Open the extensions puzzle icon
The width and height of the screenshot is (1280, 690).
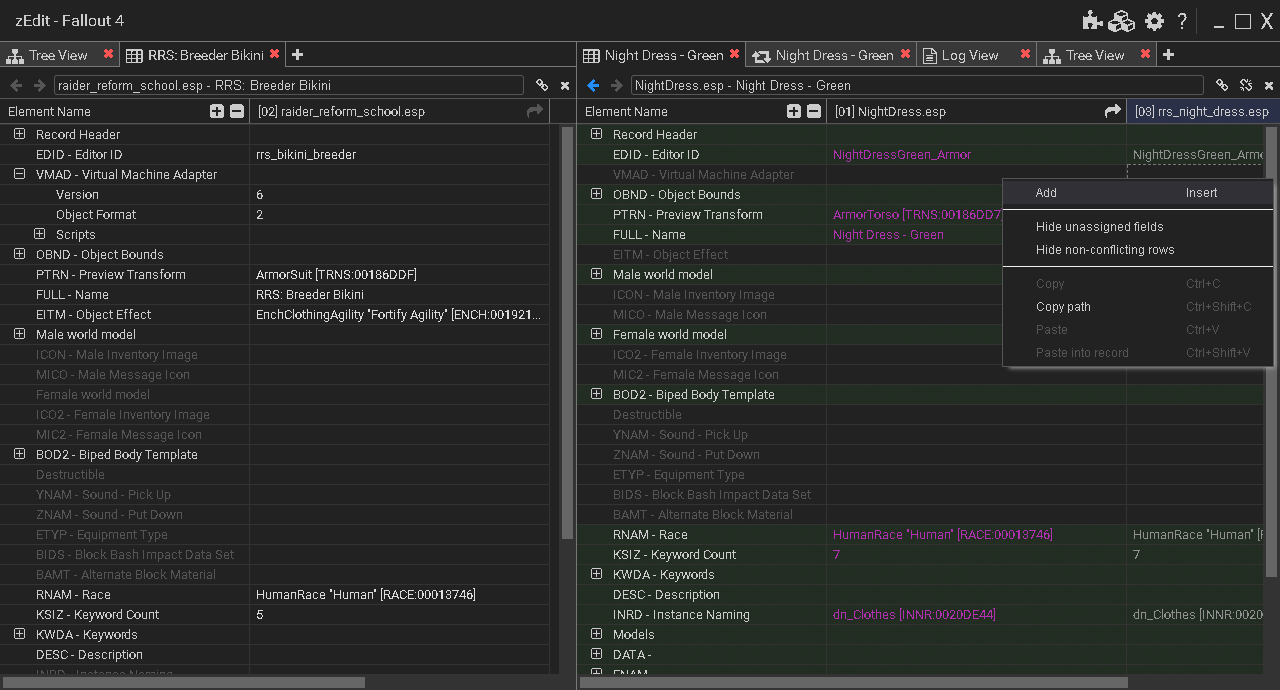click(1092, 21)
